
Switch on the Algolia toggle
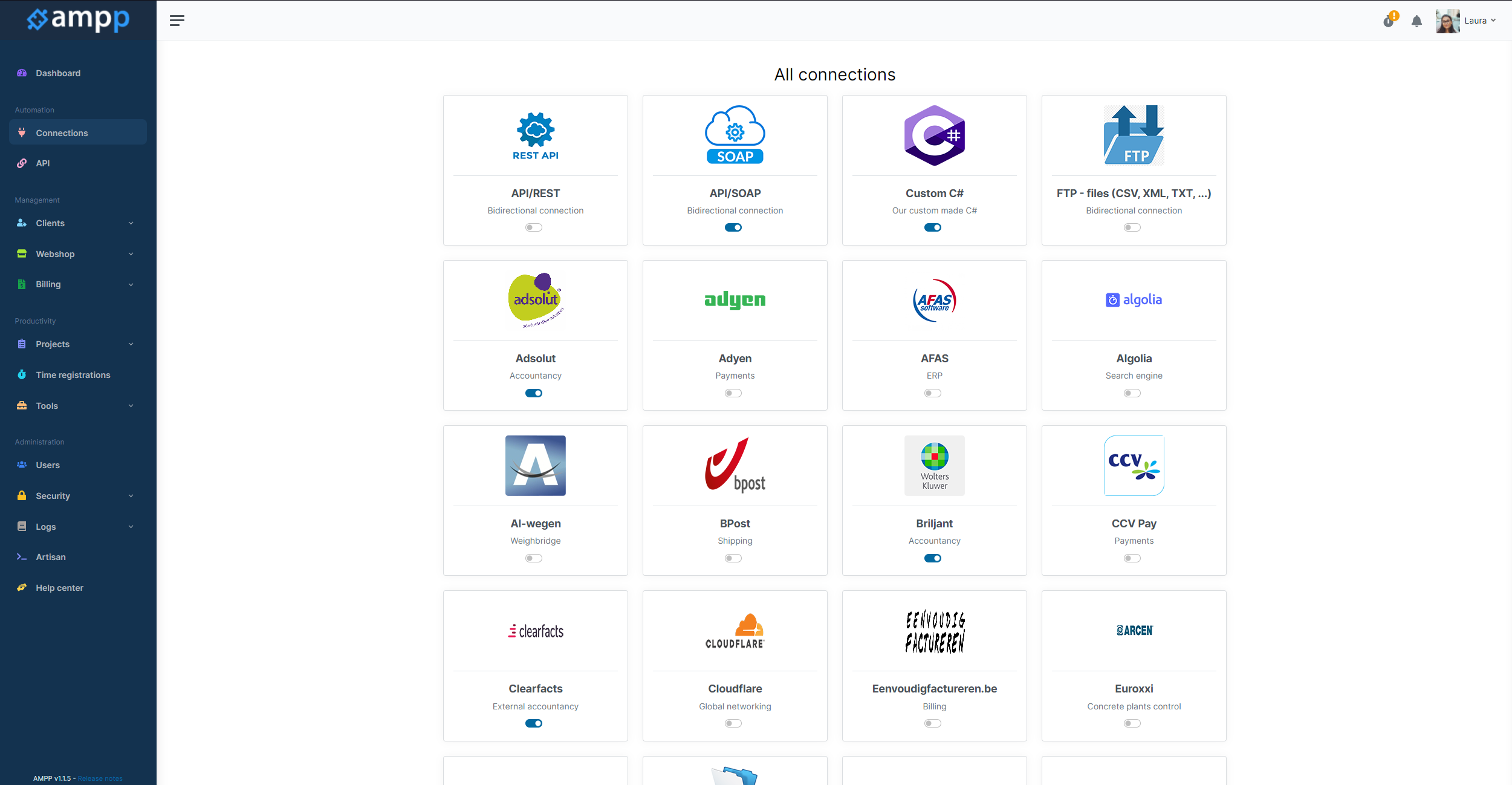[1132, 393]
